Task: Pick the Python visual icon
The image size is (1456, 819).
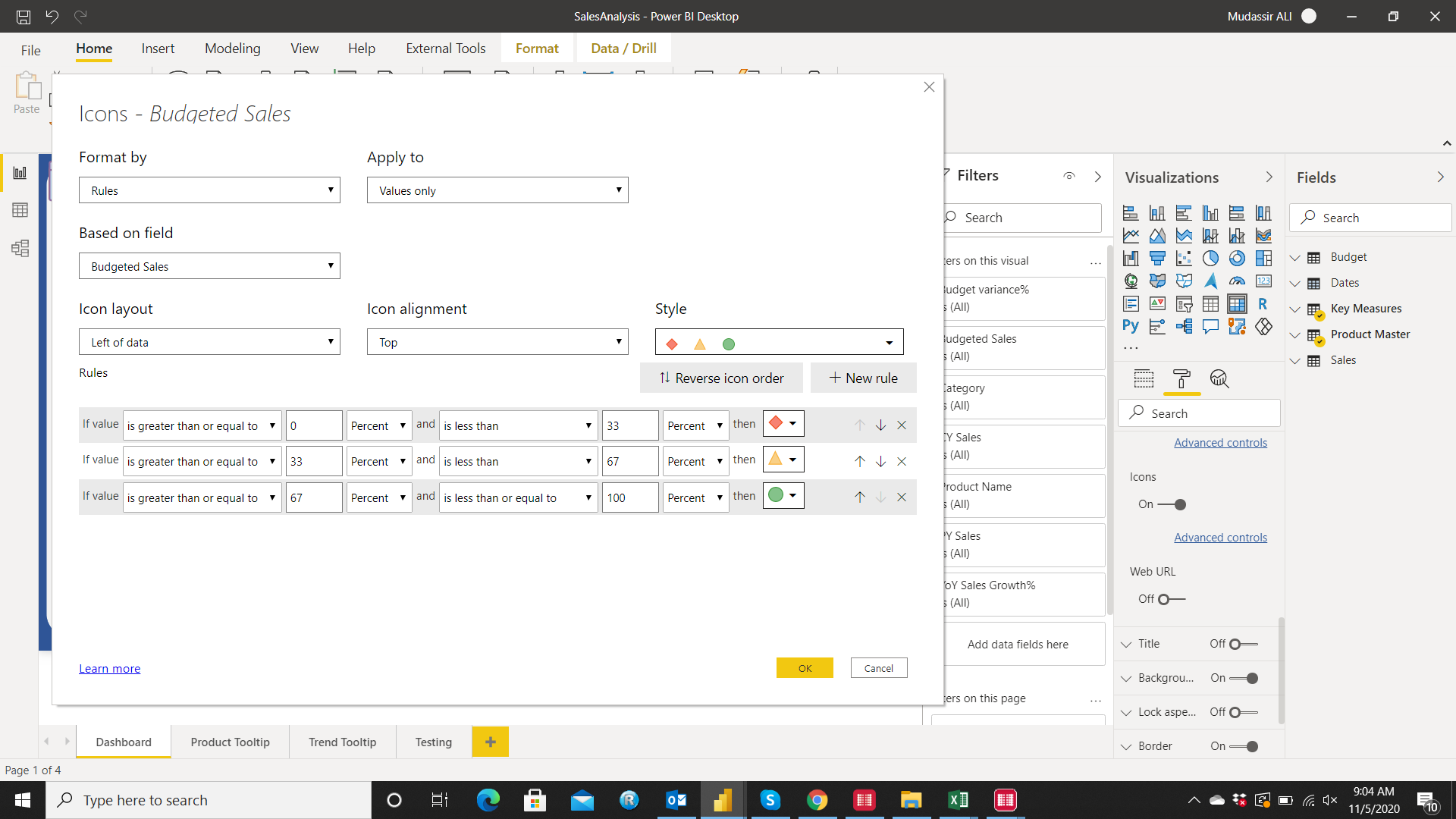Action: 1131,326
